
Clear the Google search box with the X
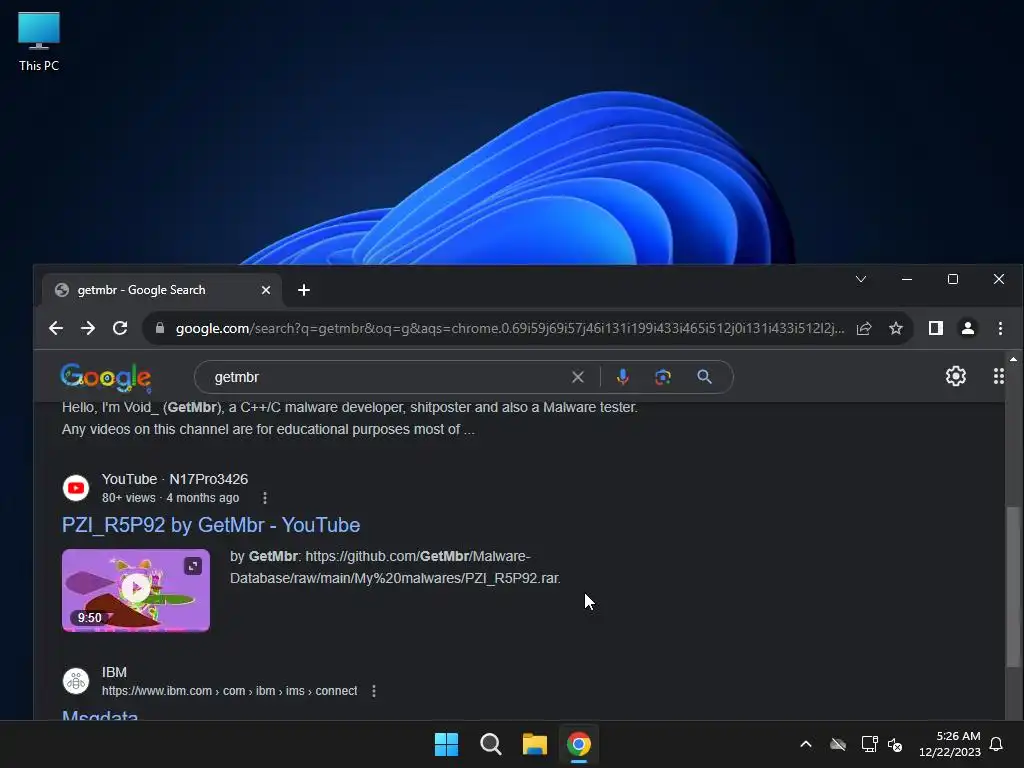tap(577, 377)
